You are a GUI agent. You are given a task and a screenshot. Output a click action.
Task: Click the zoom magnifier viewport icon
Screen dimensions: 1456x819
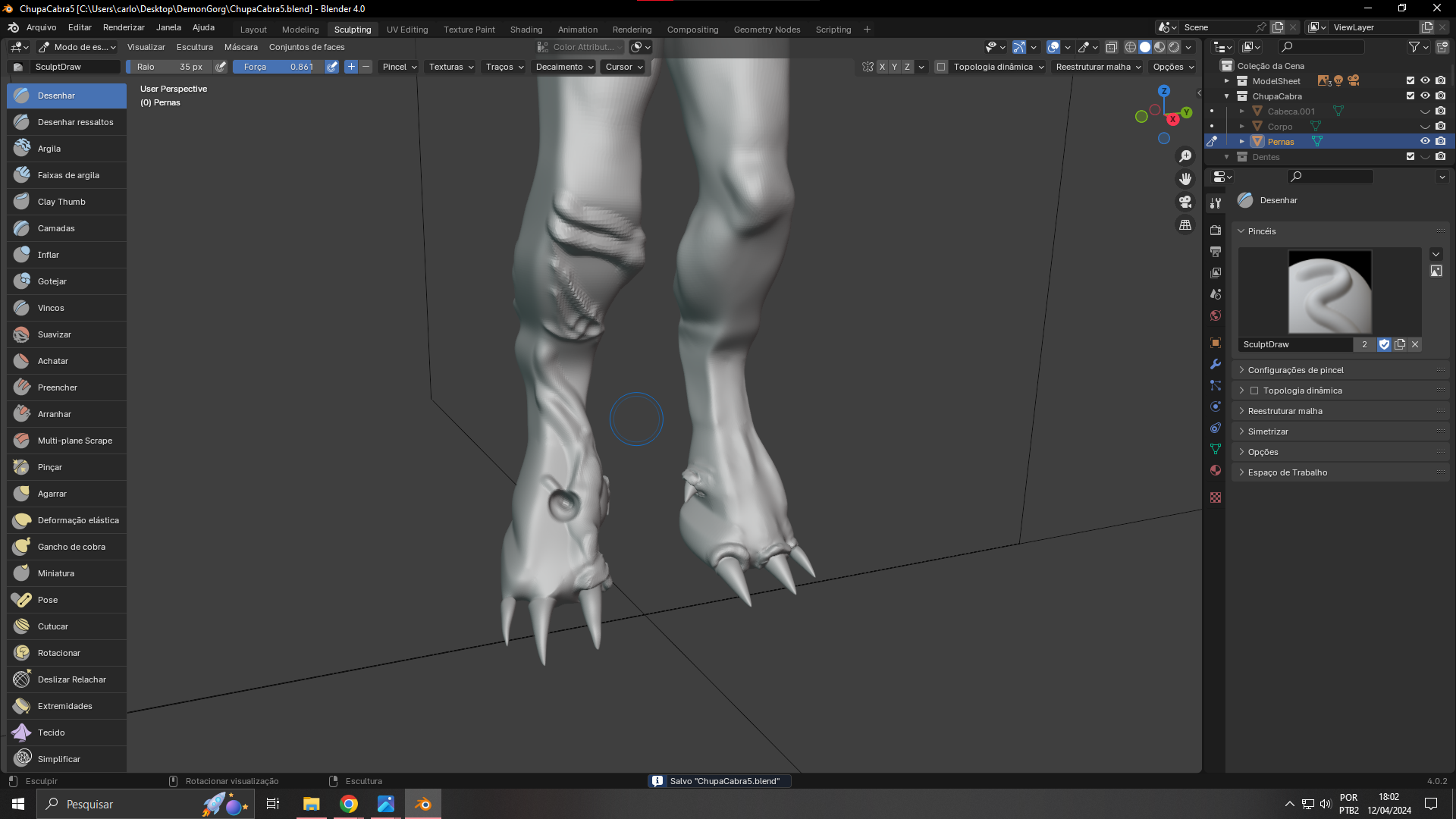point(1185,156)
